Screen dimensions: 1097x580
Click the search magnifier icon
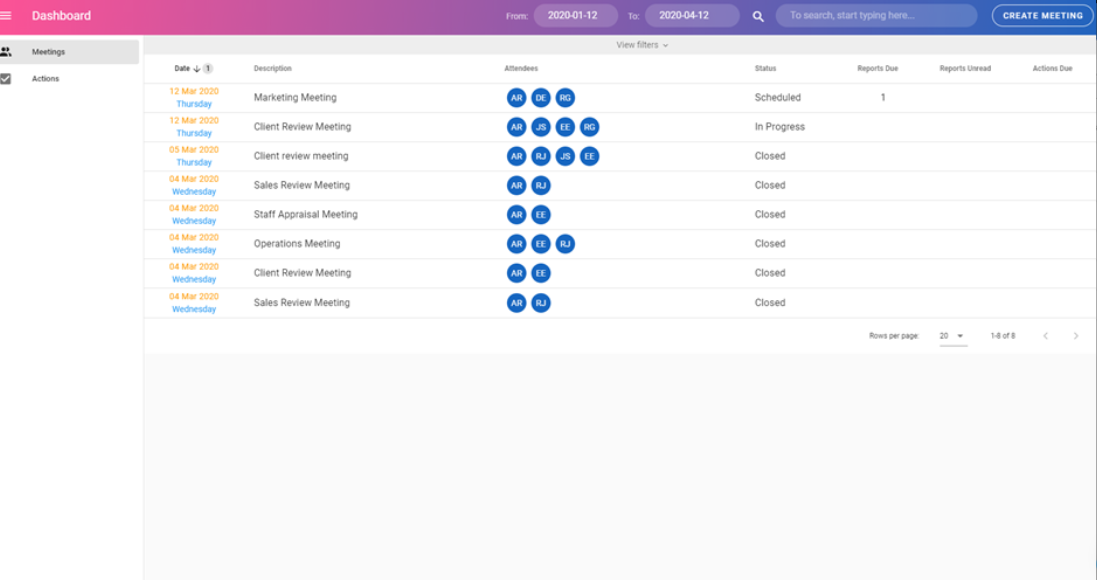coord(758,15)
